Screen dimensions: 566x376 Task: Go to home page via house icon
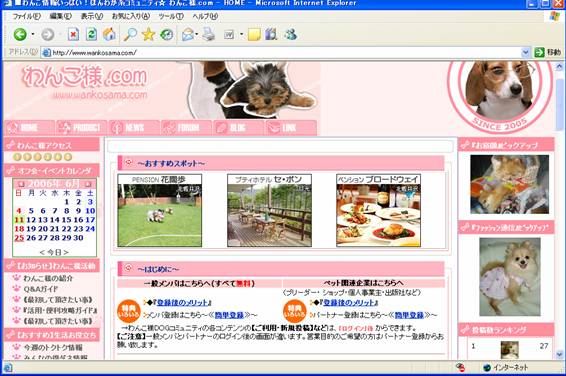109,35
